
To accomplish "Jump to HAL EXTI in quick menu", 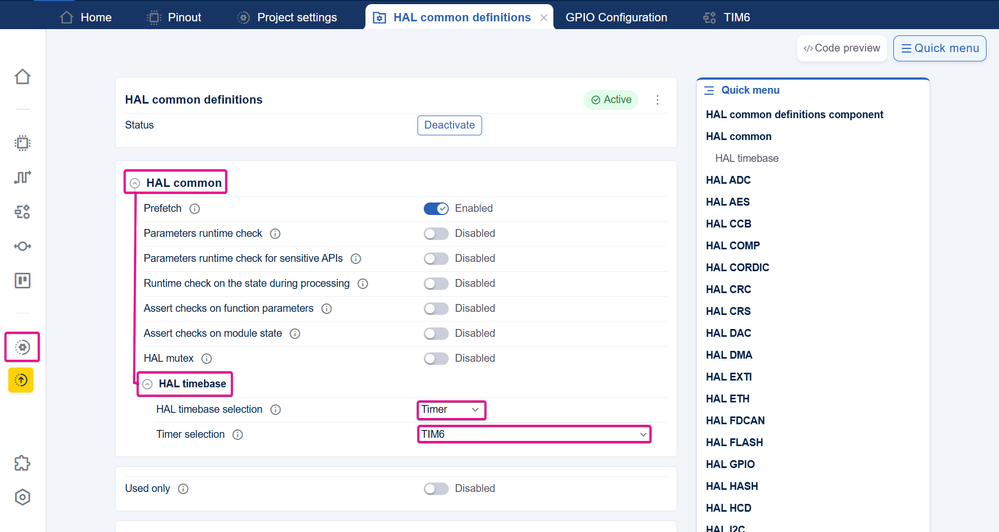I will coord(729,377).
